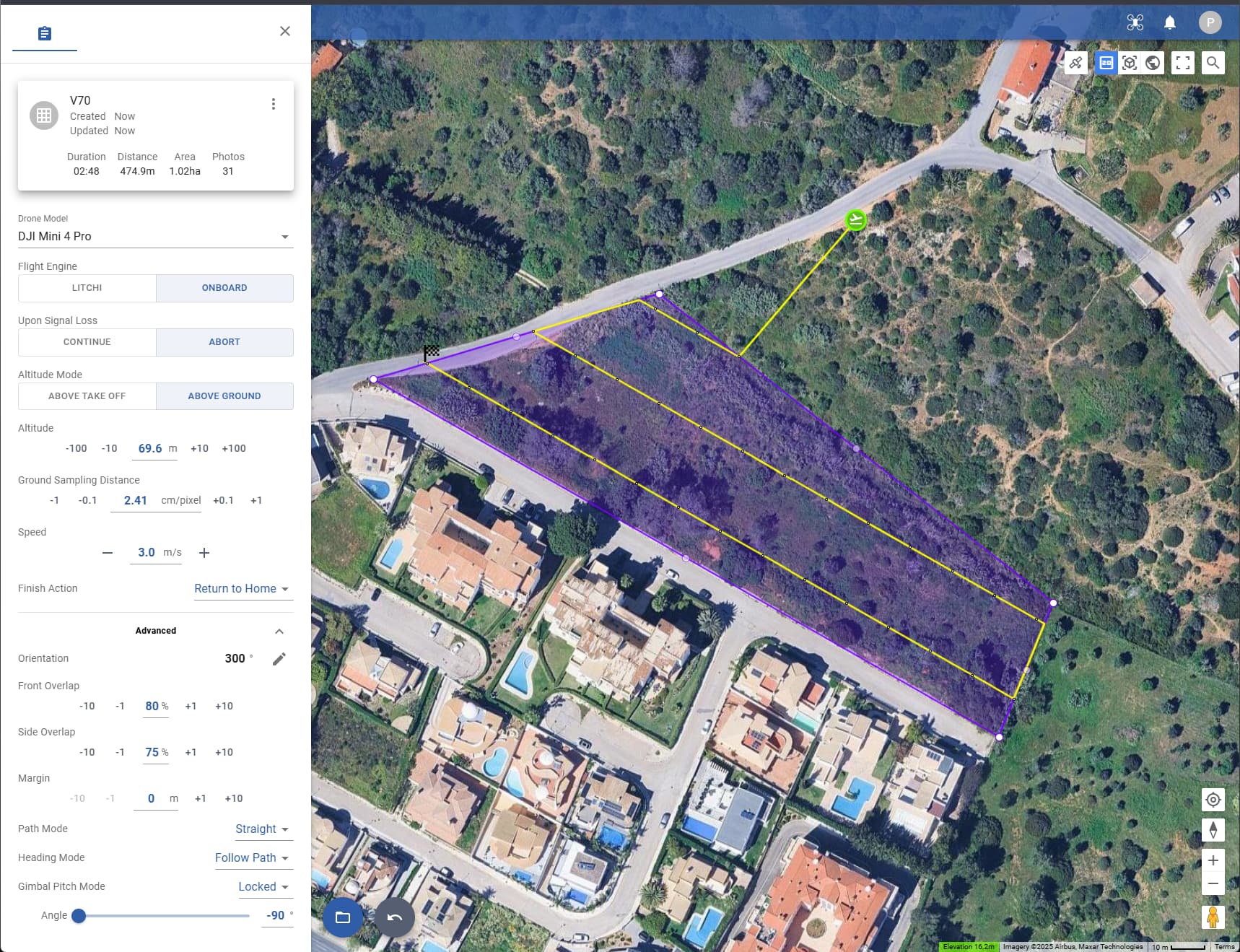Open Finish Action Return to Home dropdown
The image size is (1240, 952).
pos(242,589)
